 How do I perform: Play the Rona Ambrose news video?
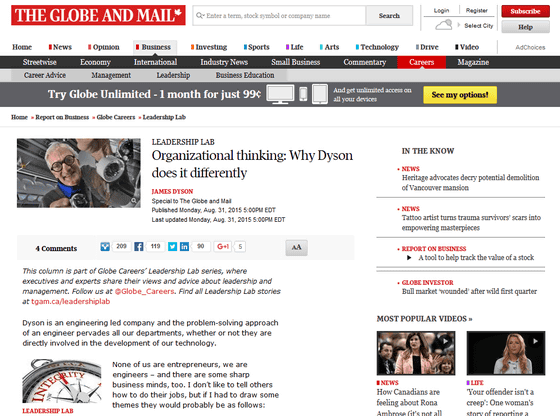(x=416, y=353)
